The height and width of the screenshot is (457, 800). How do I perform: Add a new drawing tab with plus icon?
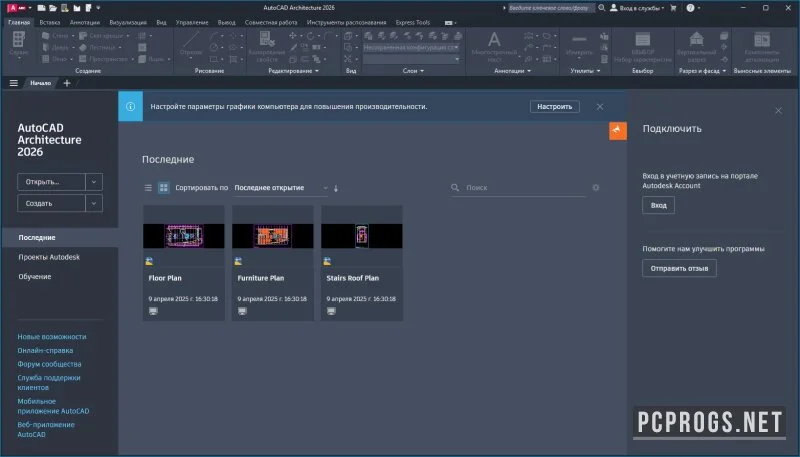pos(67,83)
